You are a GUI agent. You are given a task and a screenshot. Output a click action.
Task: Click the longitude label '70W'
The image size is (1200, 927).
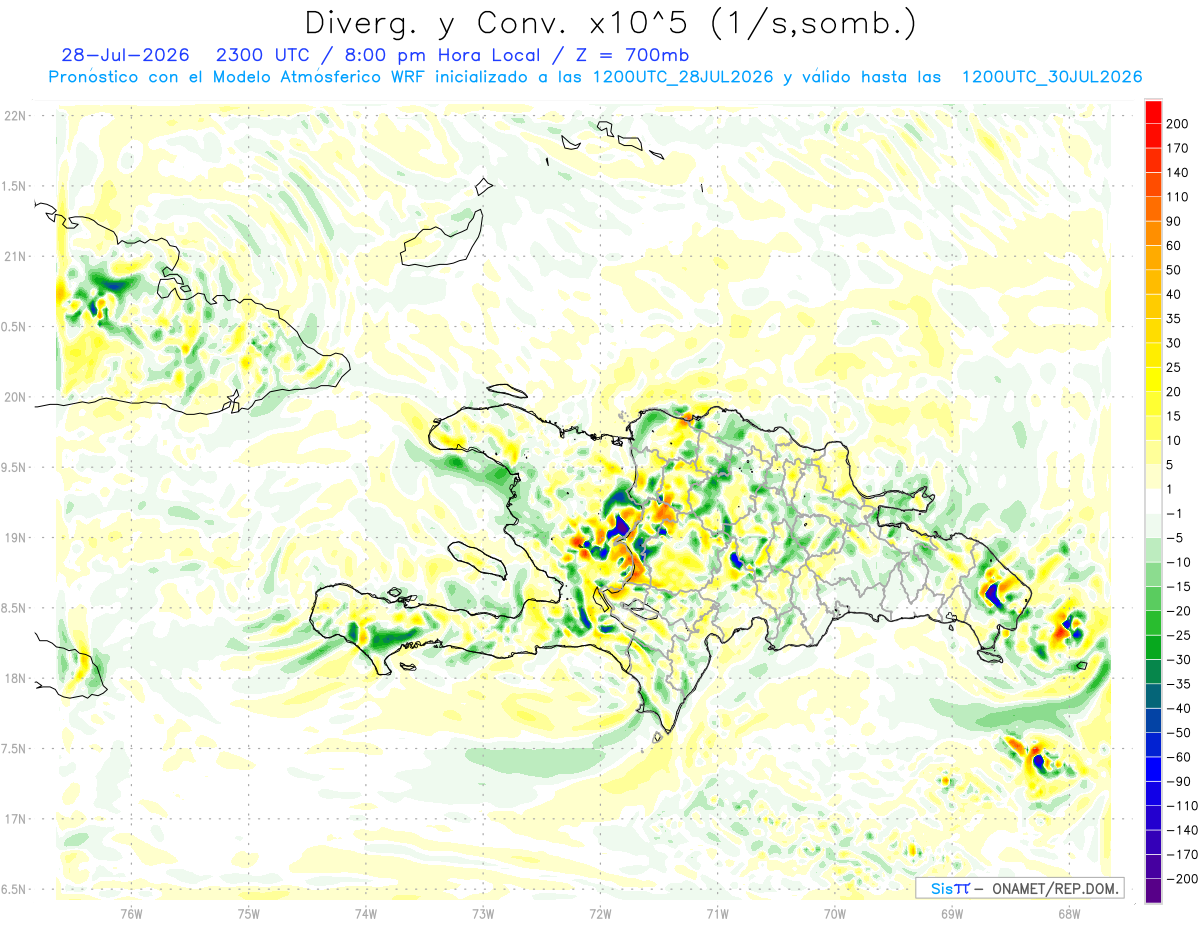[x=834, y=912]
